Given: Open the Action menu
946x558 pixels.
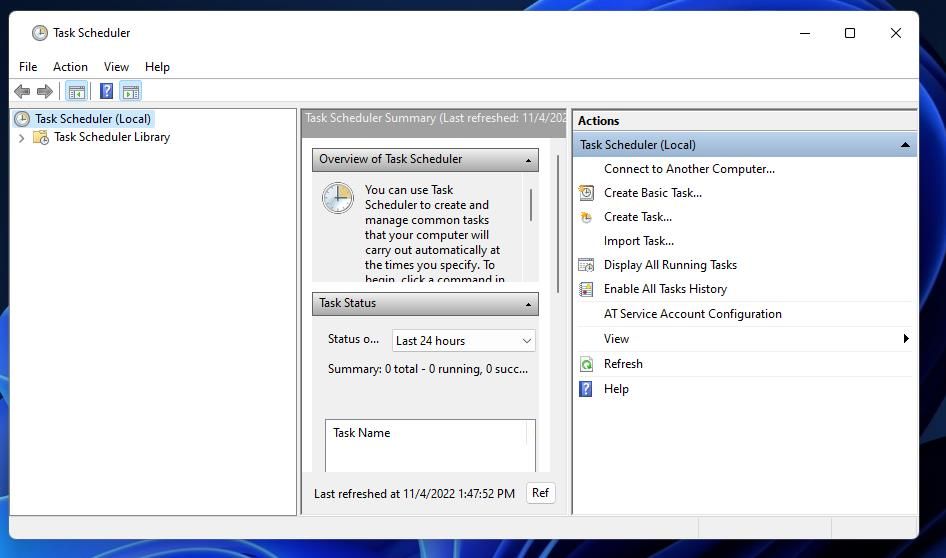Looking at the screenshot, I should click(x=70, y=67).
